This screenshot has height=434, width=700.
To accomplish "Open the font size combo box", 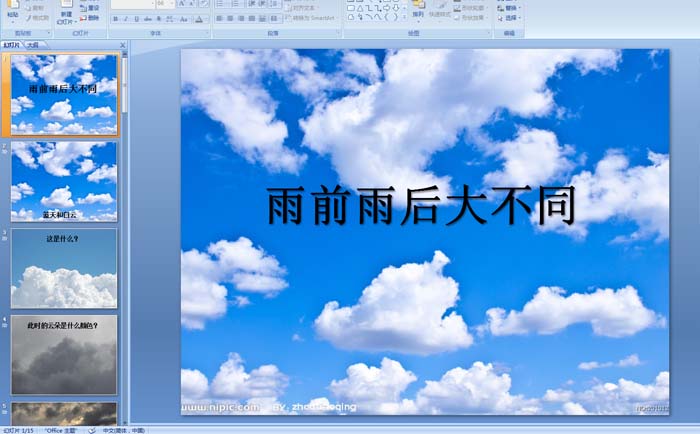I will [165, 4].
